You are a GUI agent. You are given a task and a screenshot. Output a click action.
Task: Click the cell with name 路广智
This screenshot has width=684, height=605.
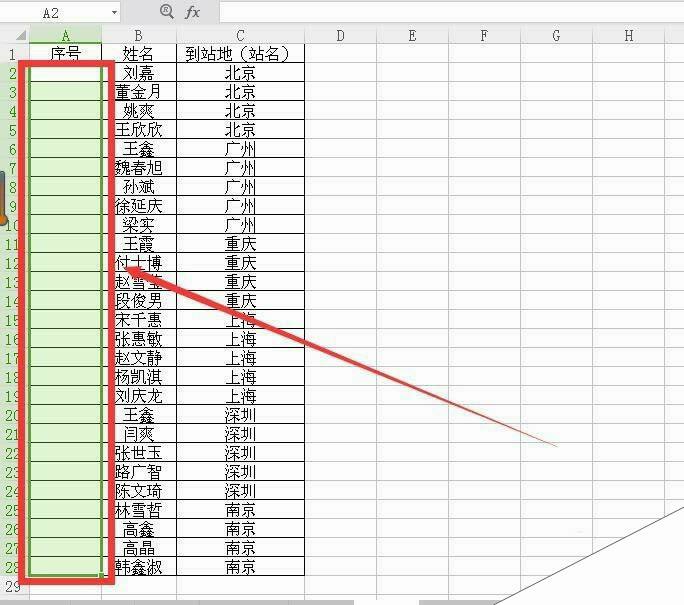tap(139, 472)
